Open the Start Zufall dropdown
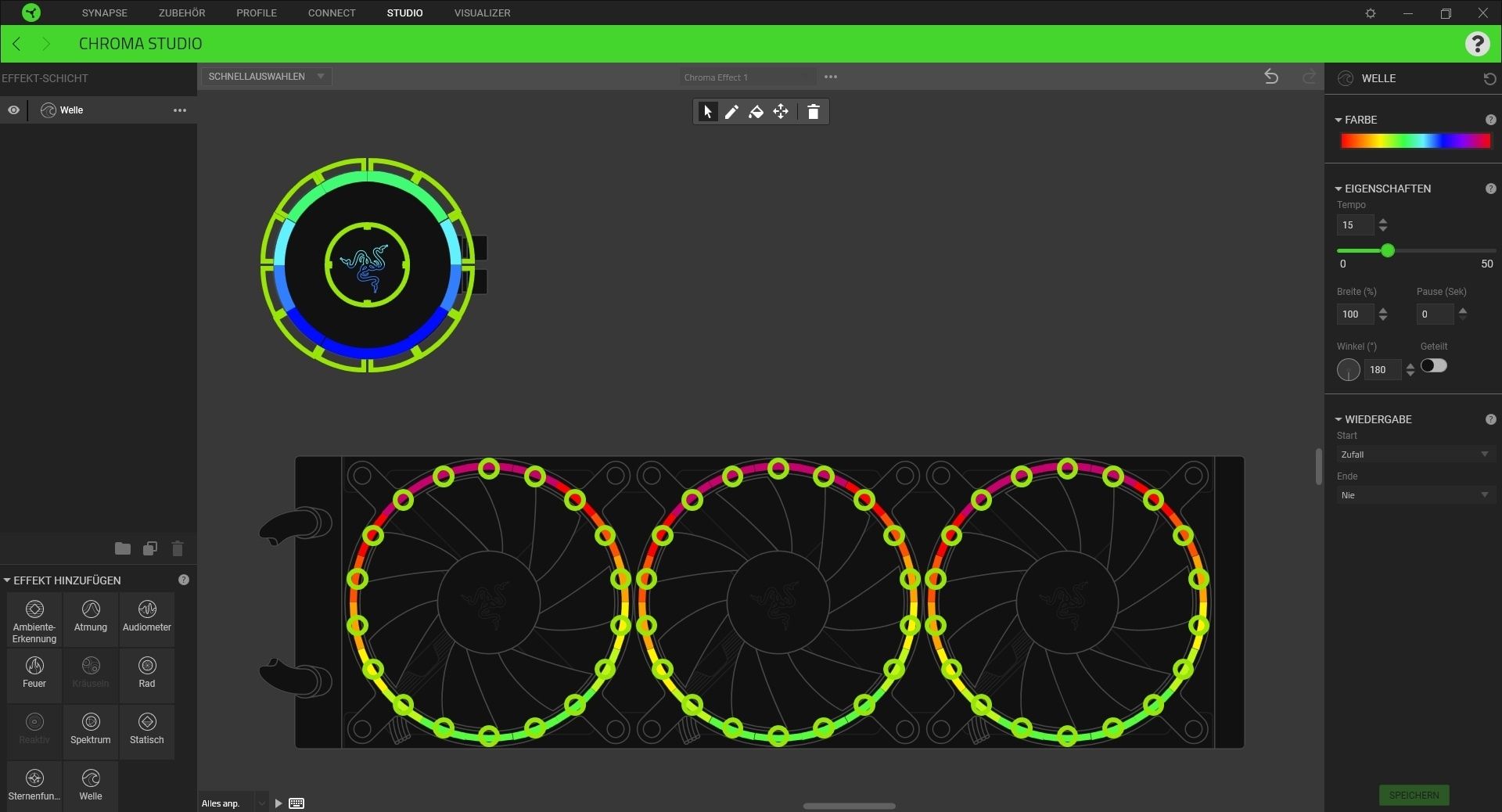This screenshot has height=812, width=1502. [x=1415, y=455]
